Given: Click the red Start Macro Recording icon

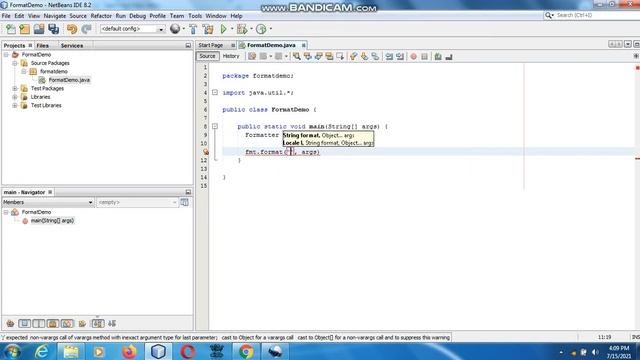Looking at the screenshot, I should [x=413, y=56].
